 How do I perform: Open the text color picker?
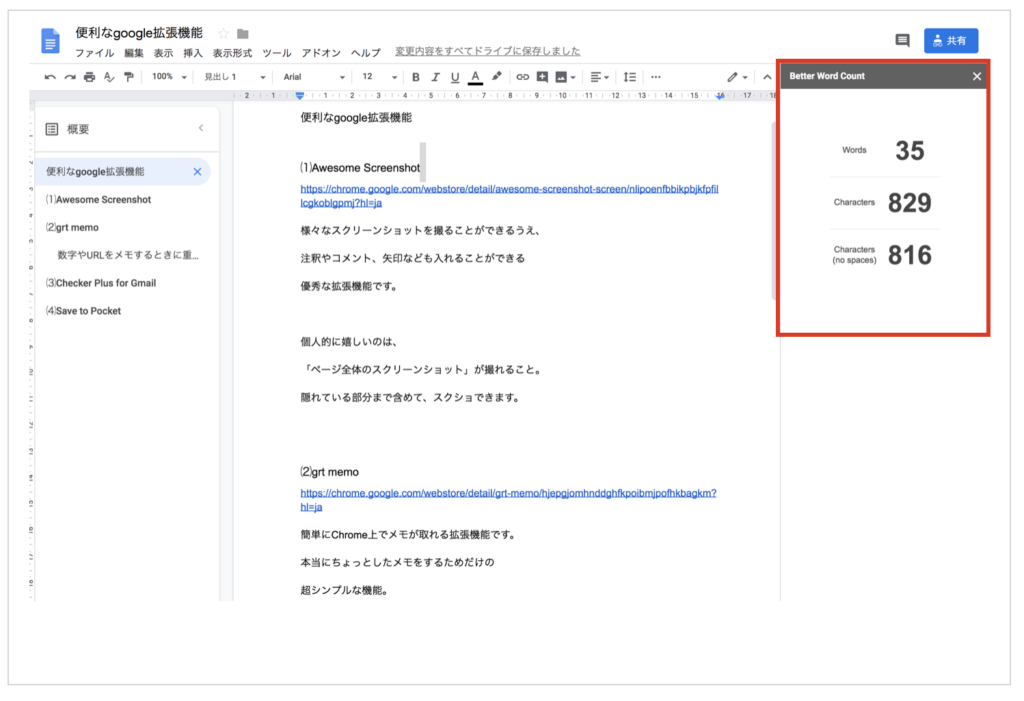pyautogui.click(x=475, y=77)
